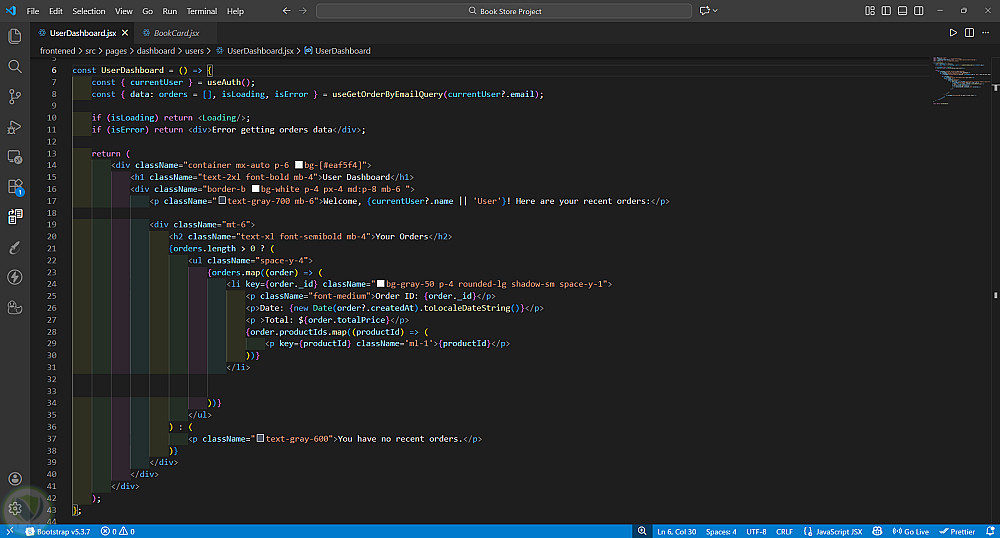Screen dimensions: 1000x538
Task: Open the Terminal menu
Action: coord(201,11)
